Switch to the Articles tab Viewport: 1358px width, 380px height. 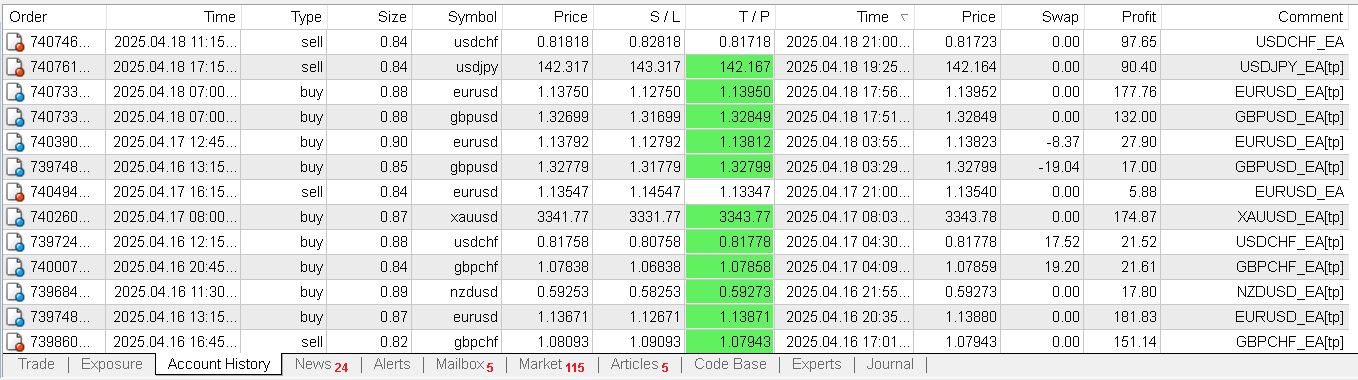click(x=639, y=365)
